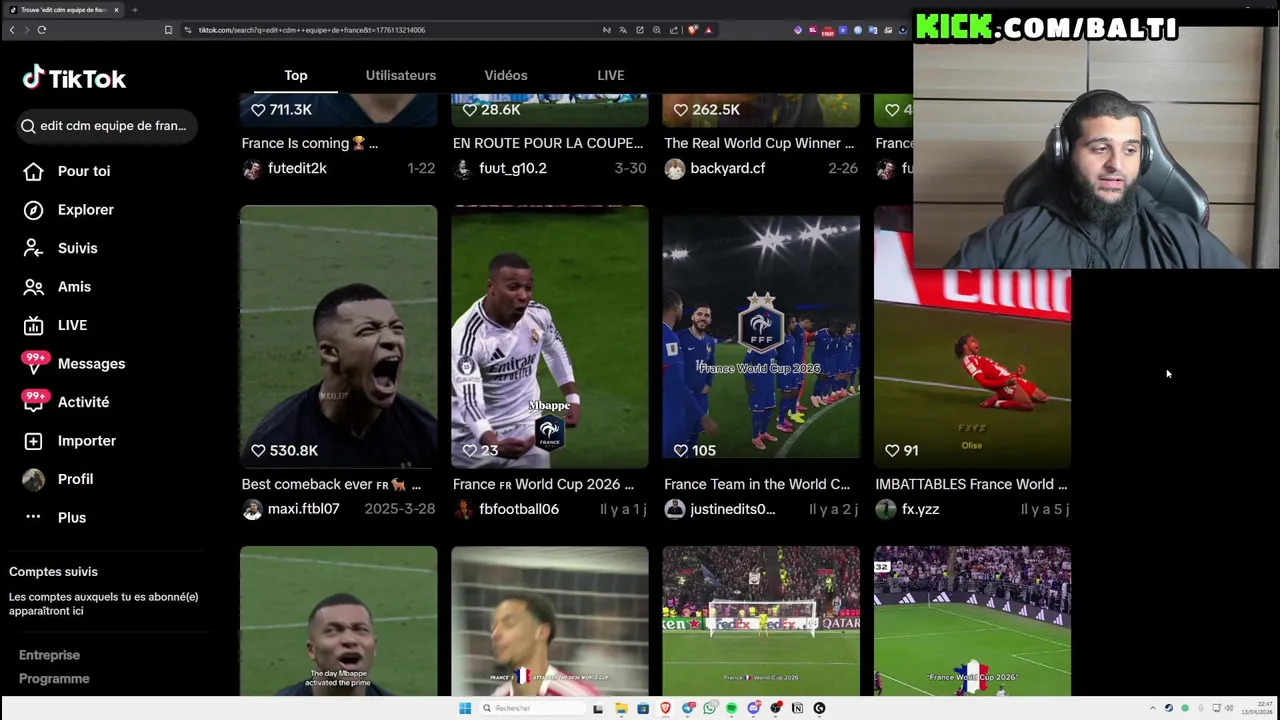Click the browser back arrow
The image size is (1280, 720).
pyautogui.click(x=12, y=30)
